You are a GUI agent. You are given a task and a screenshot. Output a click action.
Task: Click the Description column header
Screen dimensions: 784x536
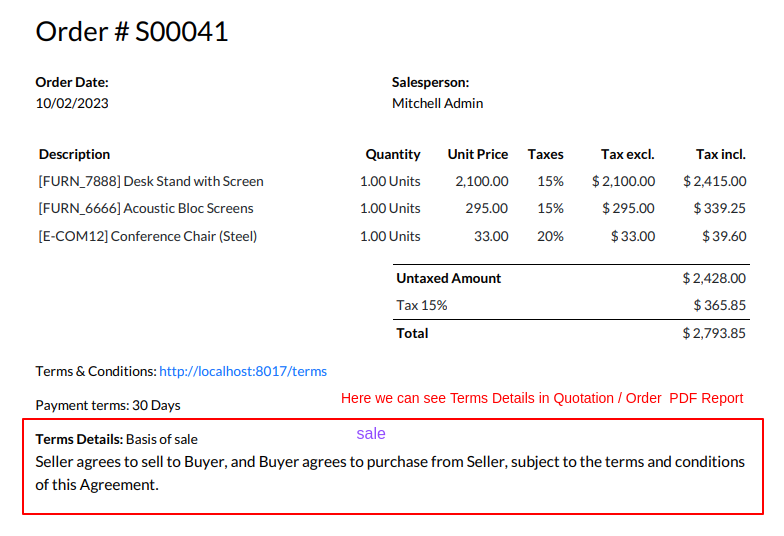[74, 154]
